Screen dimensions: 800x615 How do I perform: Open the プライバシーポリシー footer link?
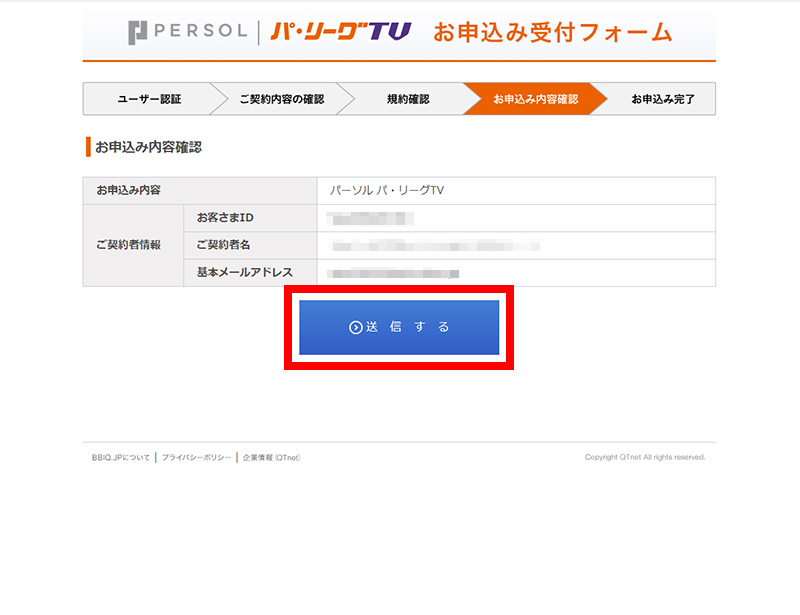pyautogui.click(x=196, y=458)
